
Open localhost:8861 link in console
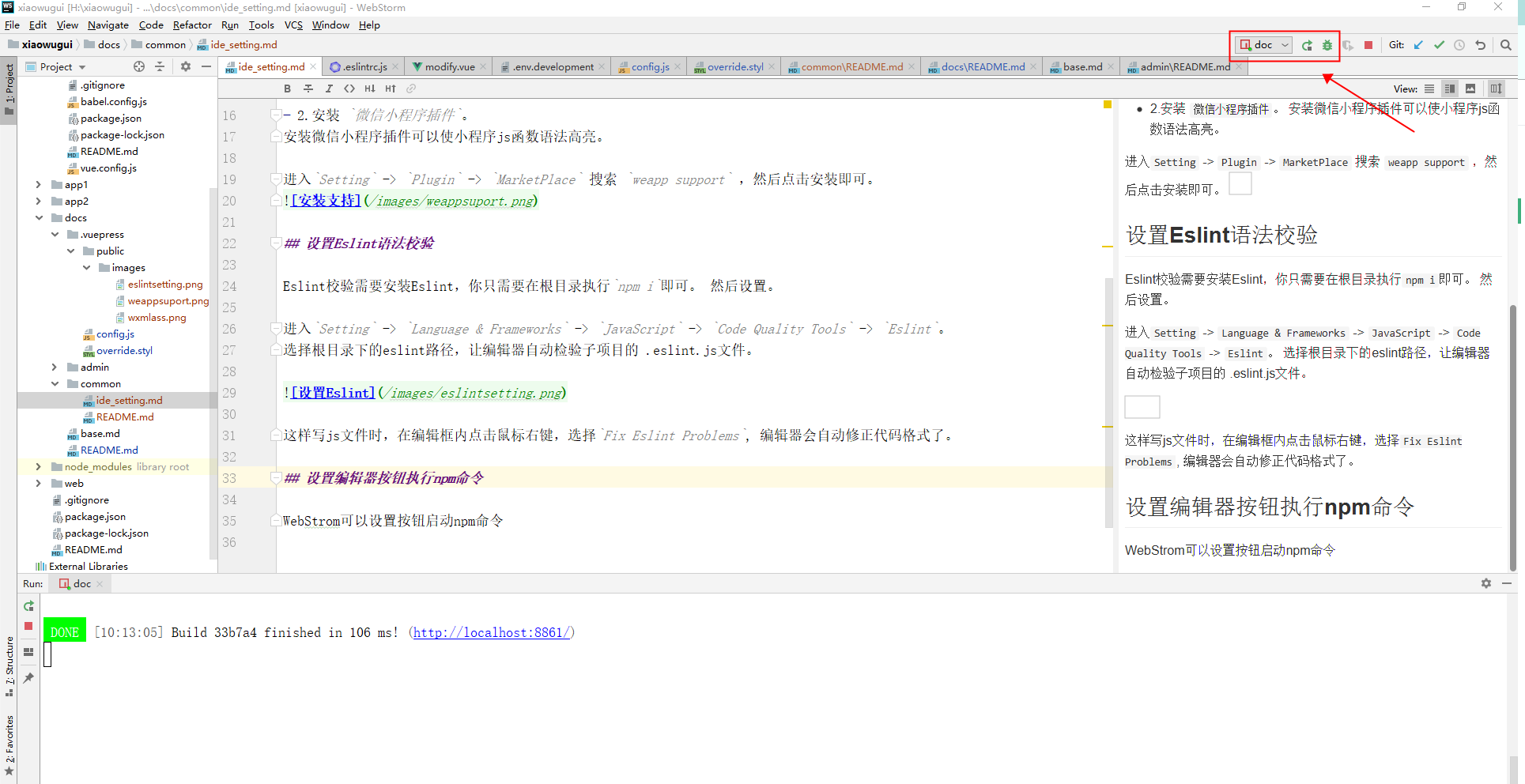[x=491, y=632]
